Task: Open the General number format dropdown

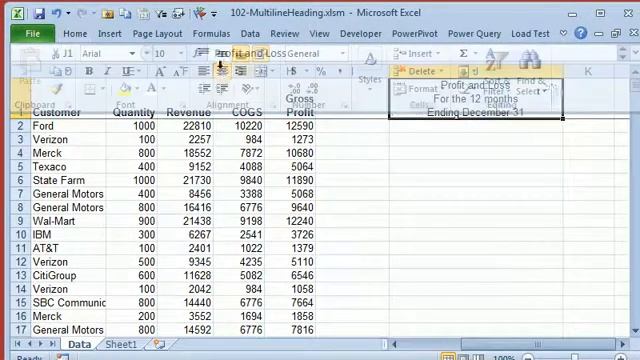Action: pos(342,53)
